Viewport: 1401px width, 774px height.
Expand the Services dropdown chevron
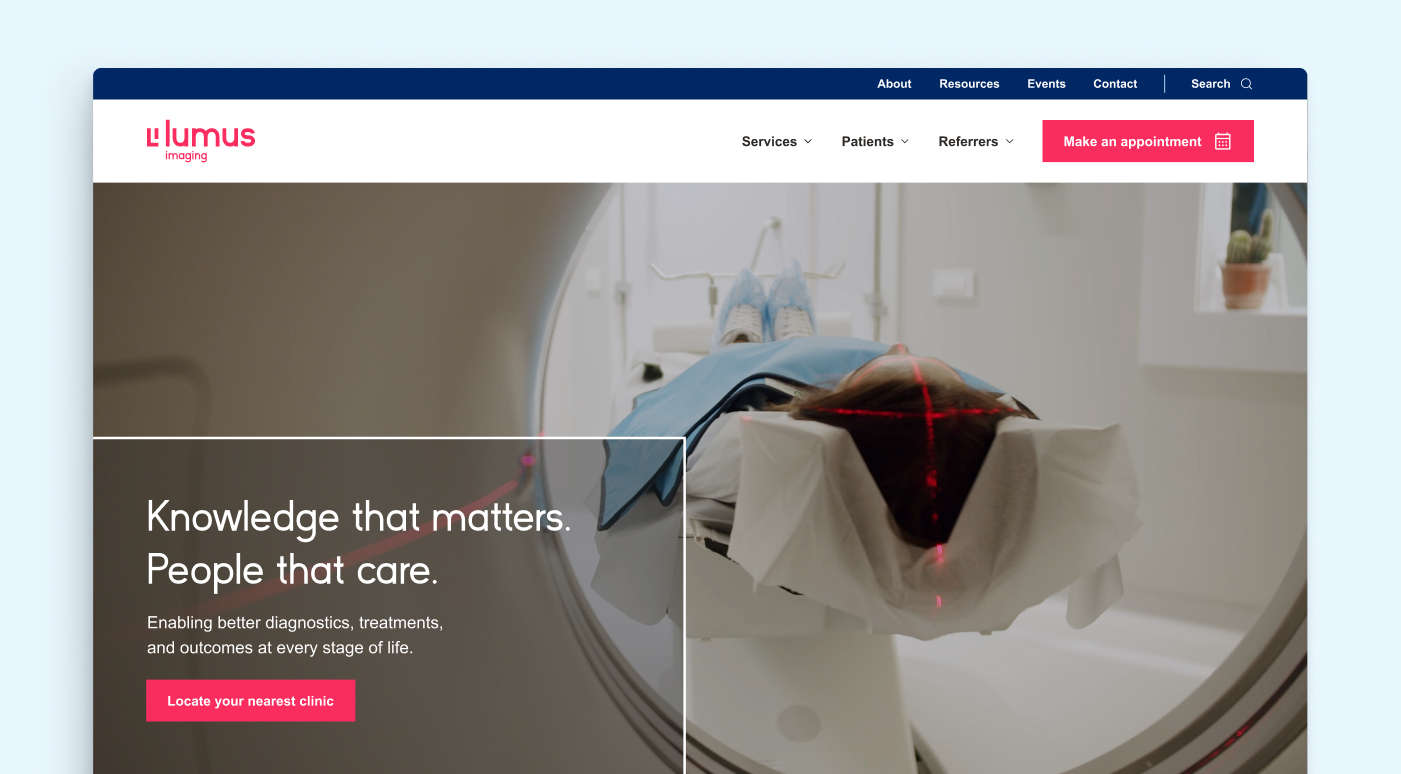(808, 141)
